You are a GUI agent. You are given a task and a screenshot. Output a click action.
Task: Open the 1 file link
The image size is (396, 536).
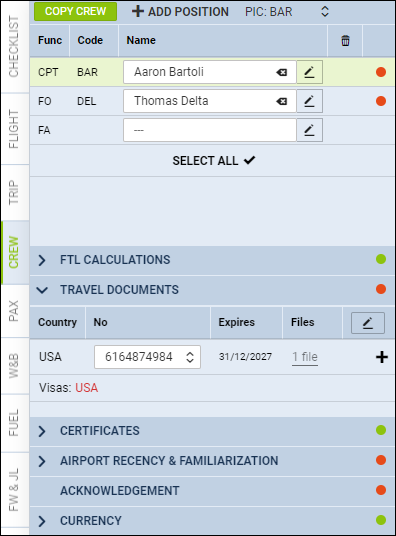coord(305,357)
